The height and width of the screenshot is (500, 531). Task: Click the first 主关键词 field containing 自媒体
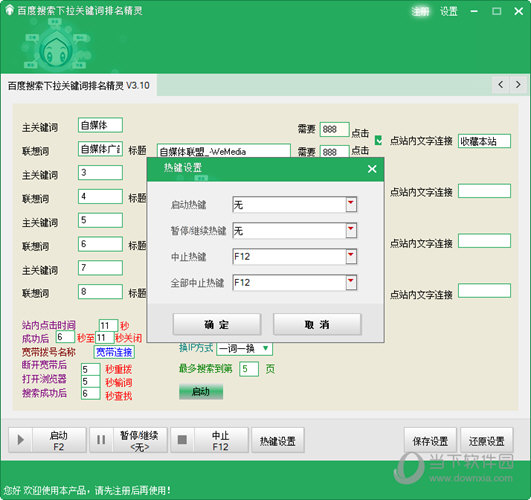coord(100,125)
